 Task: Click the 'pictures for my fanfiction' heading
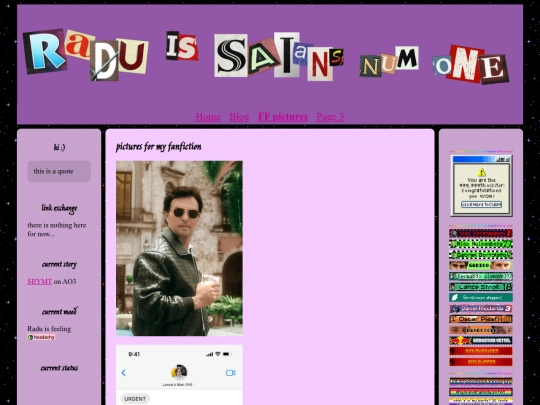tap(159, 147)
